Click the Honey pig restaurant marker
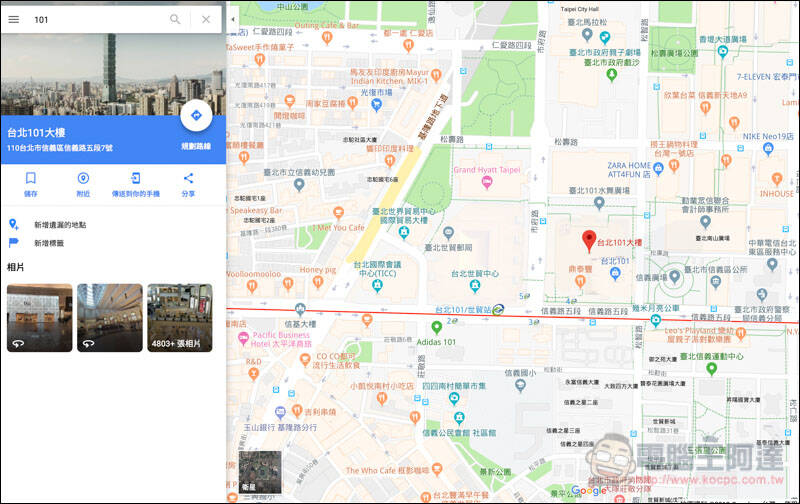The image size is (800, 504). pos(318,281)
